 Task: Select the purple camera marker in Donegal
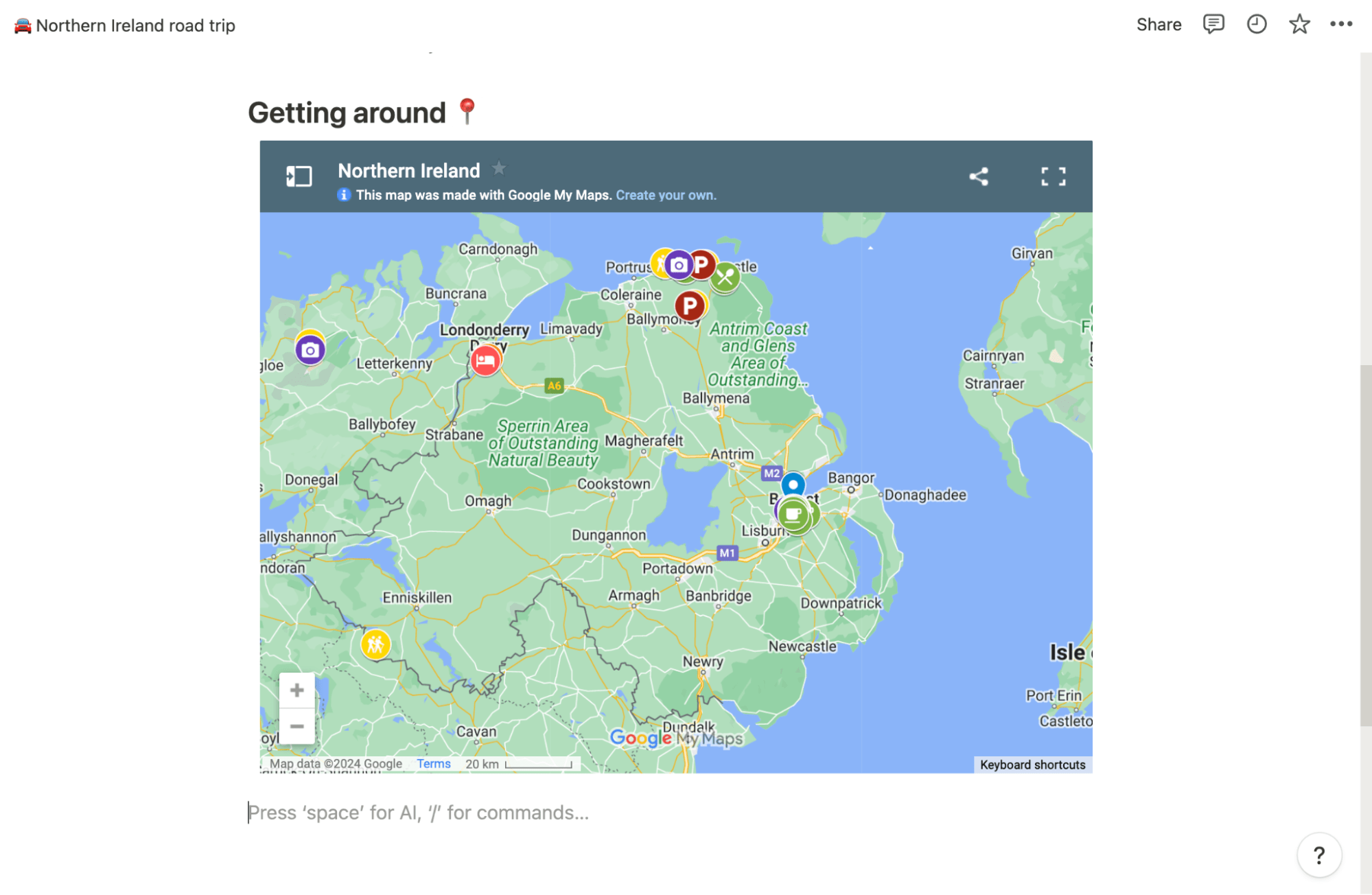[310, 350]
